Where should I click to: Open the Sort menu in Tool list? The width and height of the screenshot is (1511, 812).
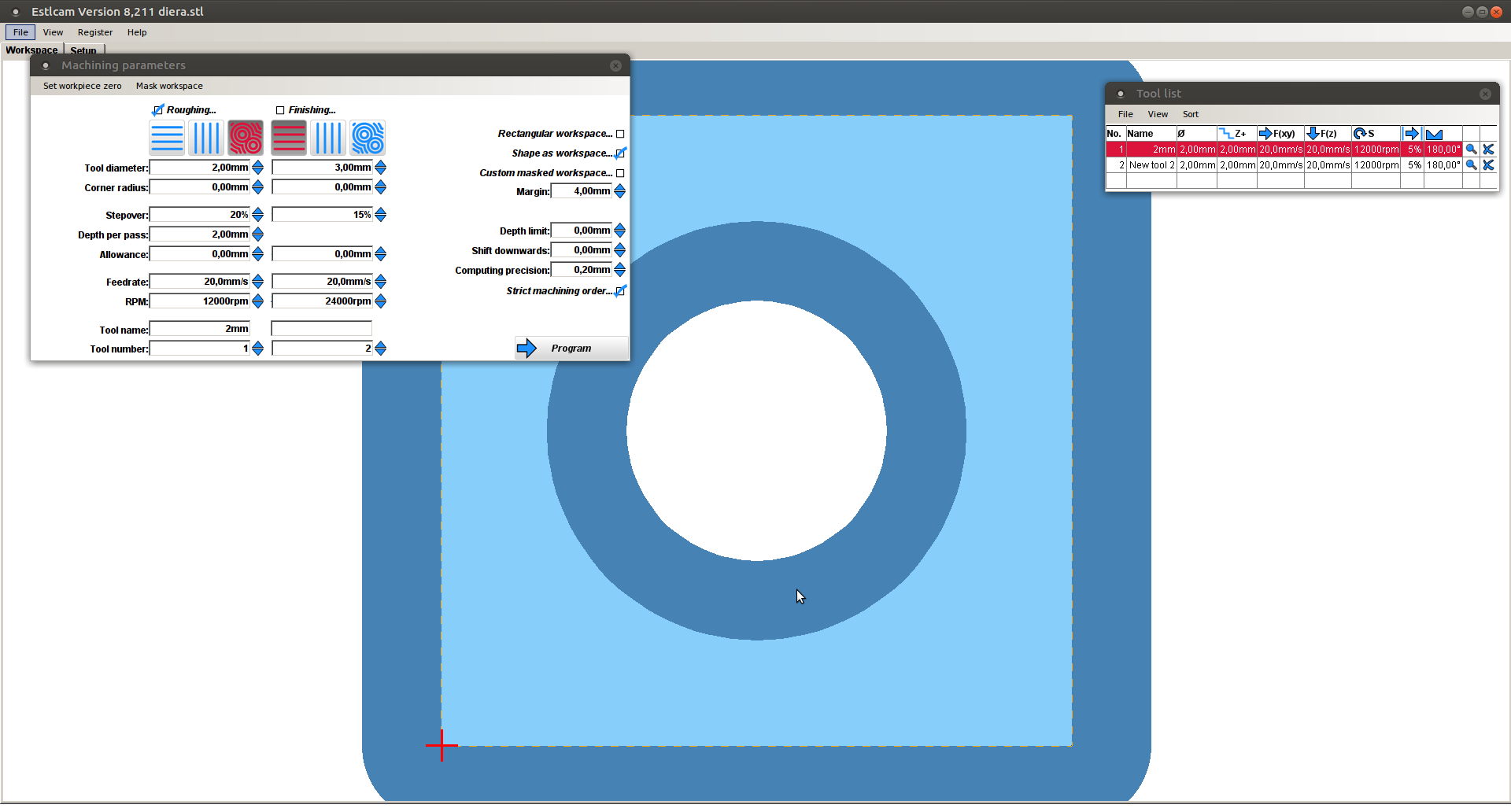tap(1190, 115)
